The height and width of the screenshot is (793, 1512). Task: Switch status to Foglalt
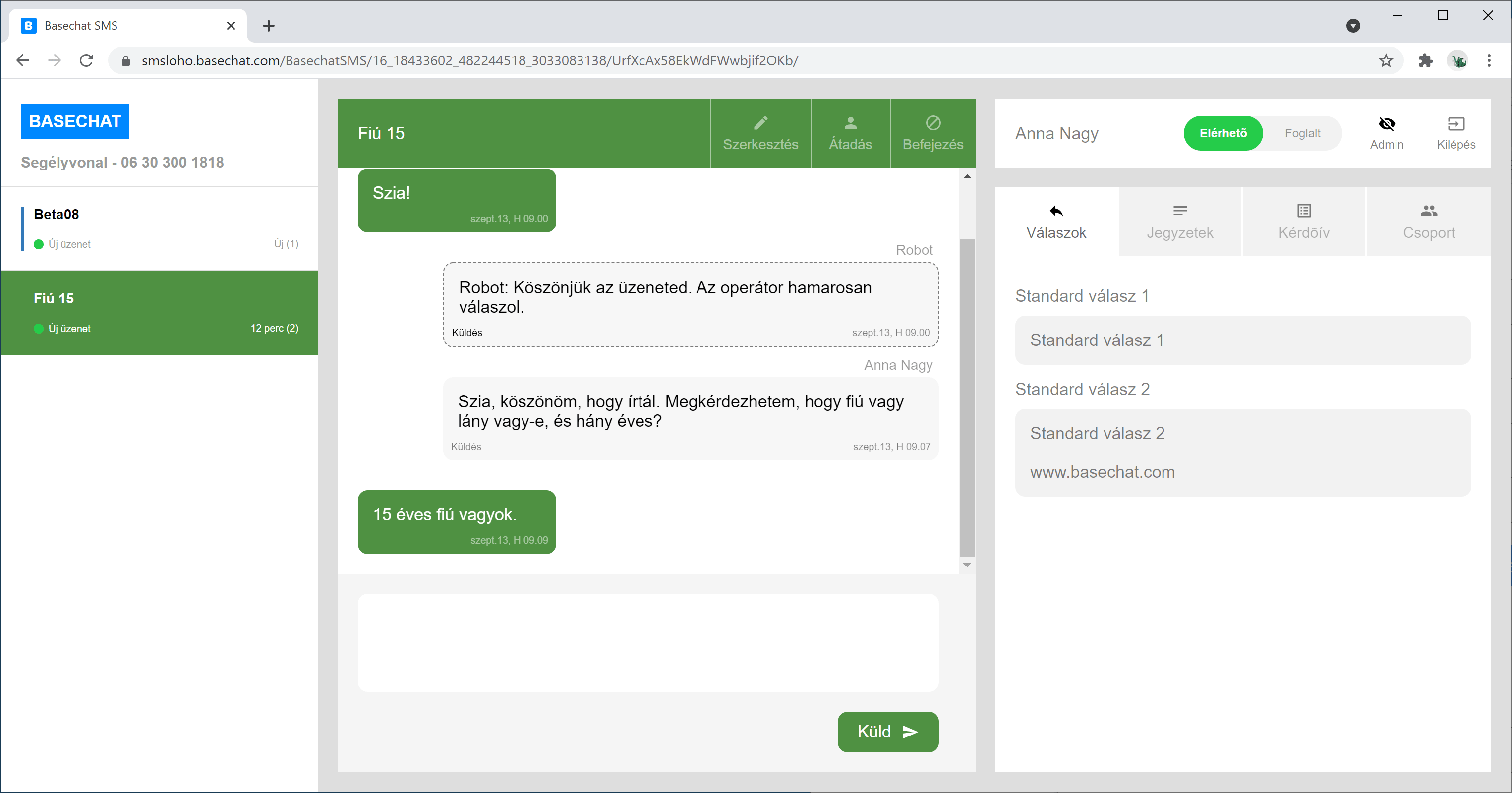pos(1302,133)
